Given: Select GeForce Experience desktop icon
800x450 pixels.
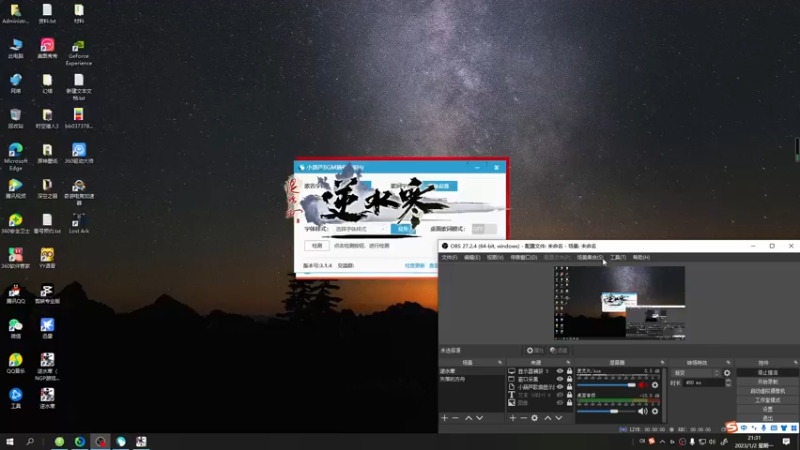Looking at the screenshot, I should pyautogui.click(x=79, y=53).
